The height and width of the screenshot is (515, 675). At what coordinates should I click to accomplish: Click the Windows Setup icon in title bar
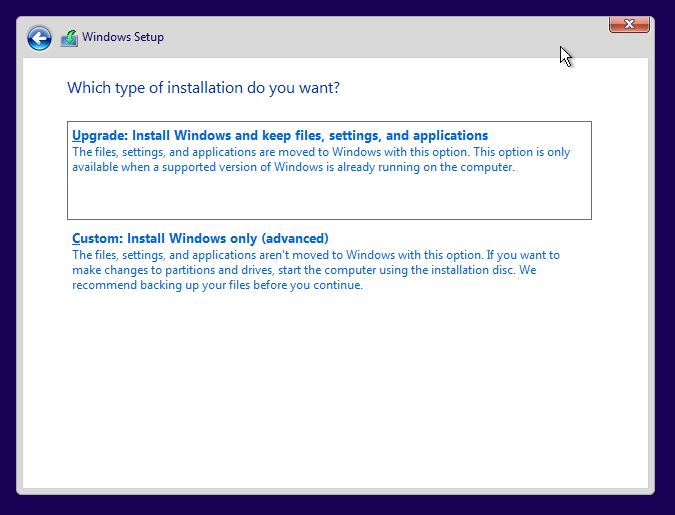pyautogui.click(x=69, y=38)
